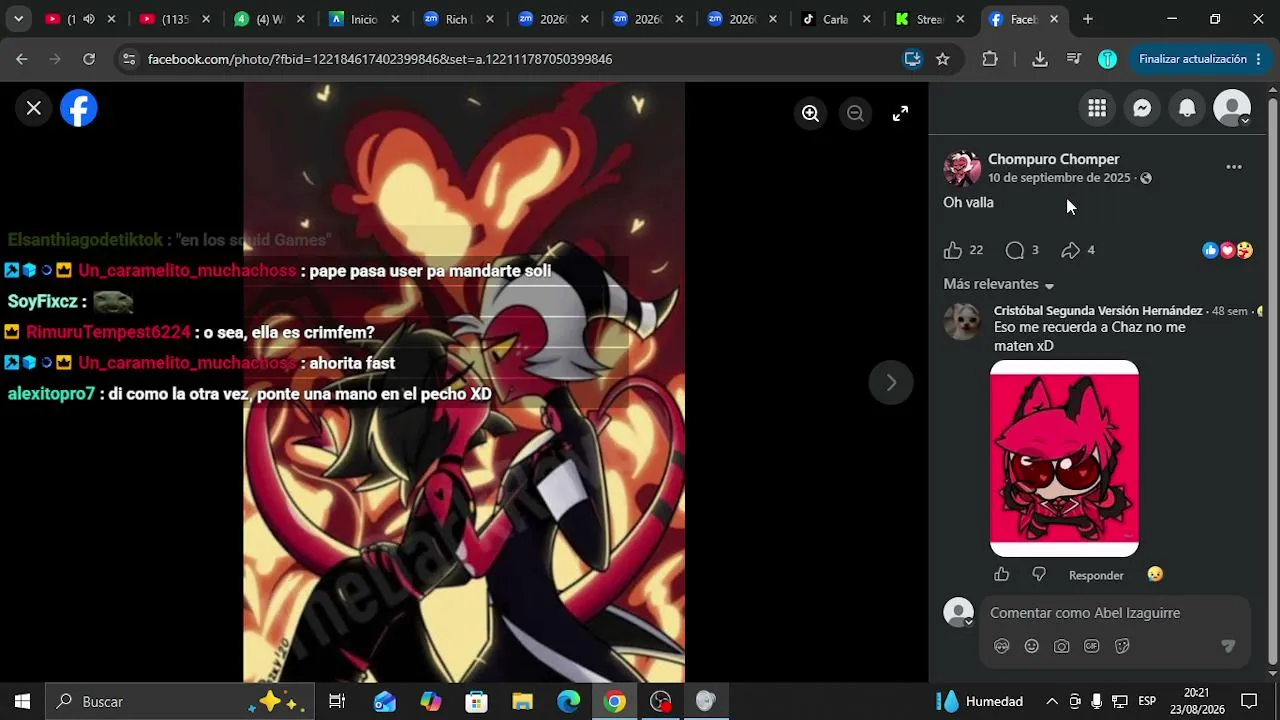View the crying reaction on the comment
1280x720 pixels.
coord(1155,574)
